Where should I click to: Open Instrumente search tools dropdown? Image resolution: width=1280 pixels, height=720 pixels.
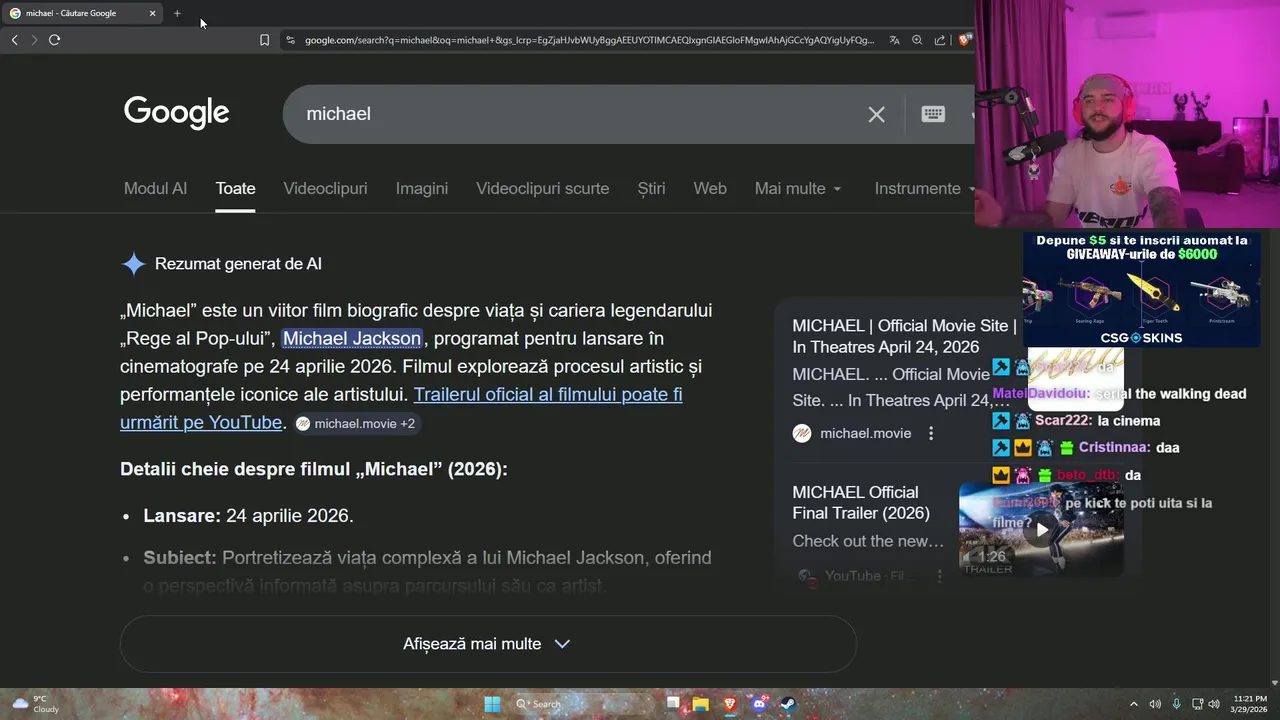pyautogui.click(x=924, y=188)
